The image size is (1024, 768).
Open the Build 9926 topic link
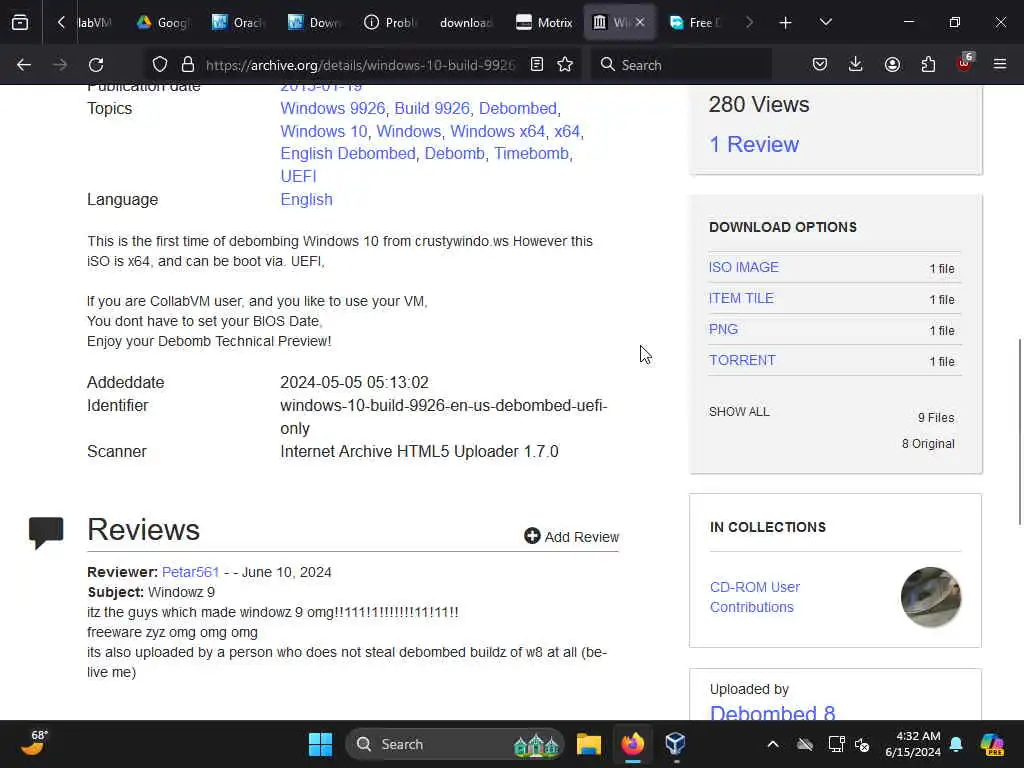[x=432, y=108]
